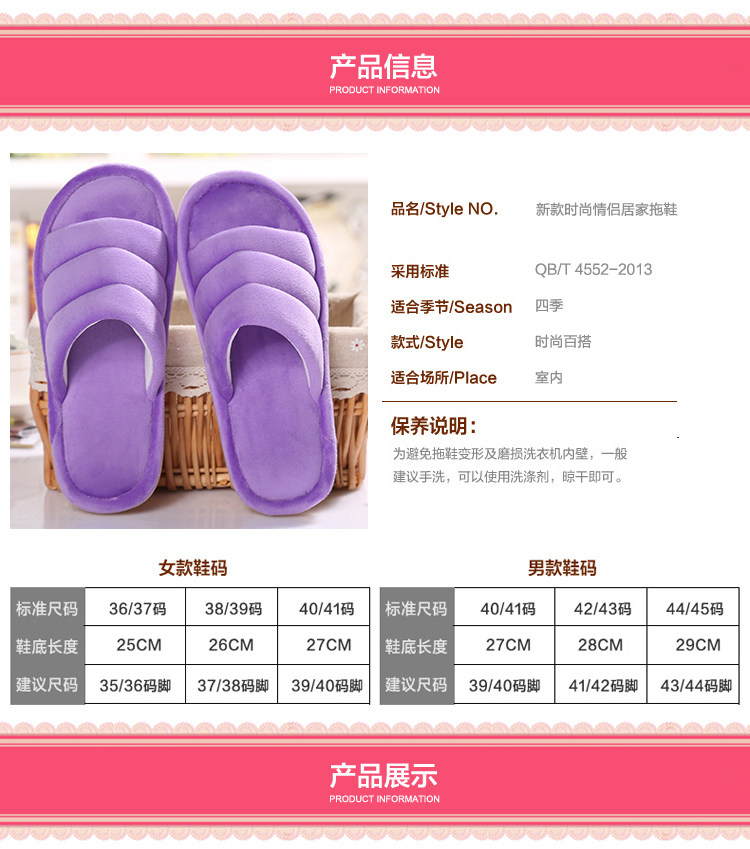Click the 35/36码脚 recommended size cell
This screenshot has width=750, height=849.
coord(135,685)
